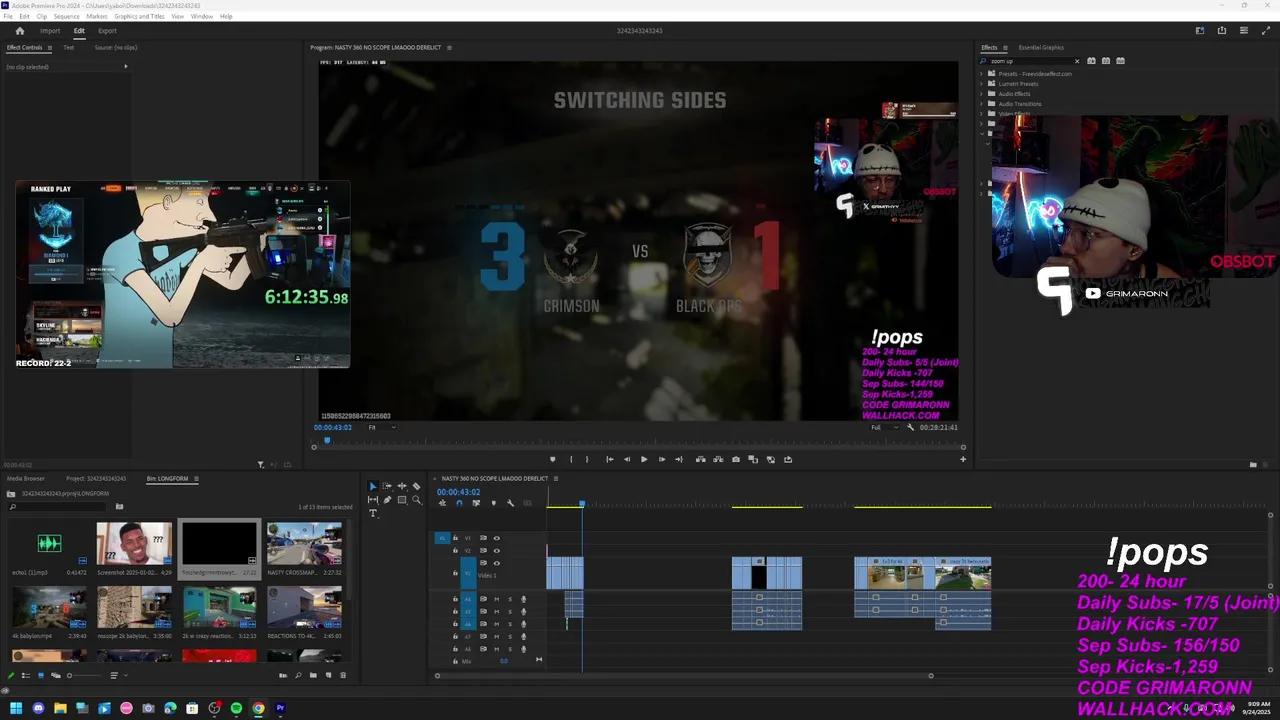Select the Zoom tool magnifier
Viewport: 1280px width, 720px height.
pyautogui.click(x=416, y=500)
